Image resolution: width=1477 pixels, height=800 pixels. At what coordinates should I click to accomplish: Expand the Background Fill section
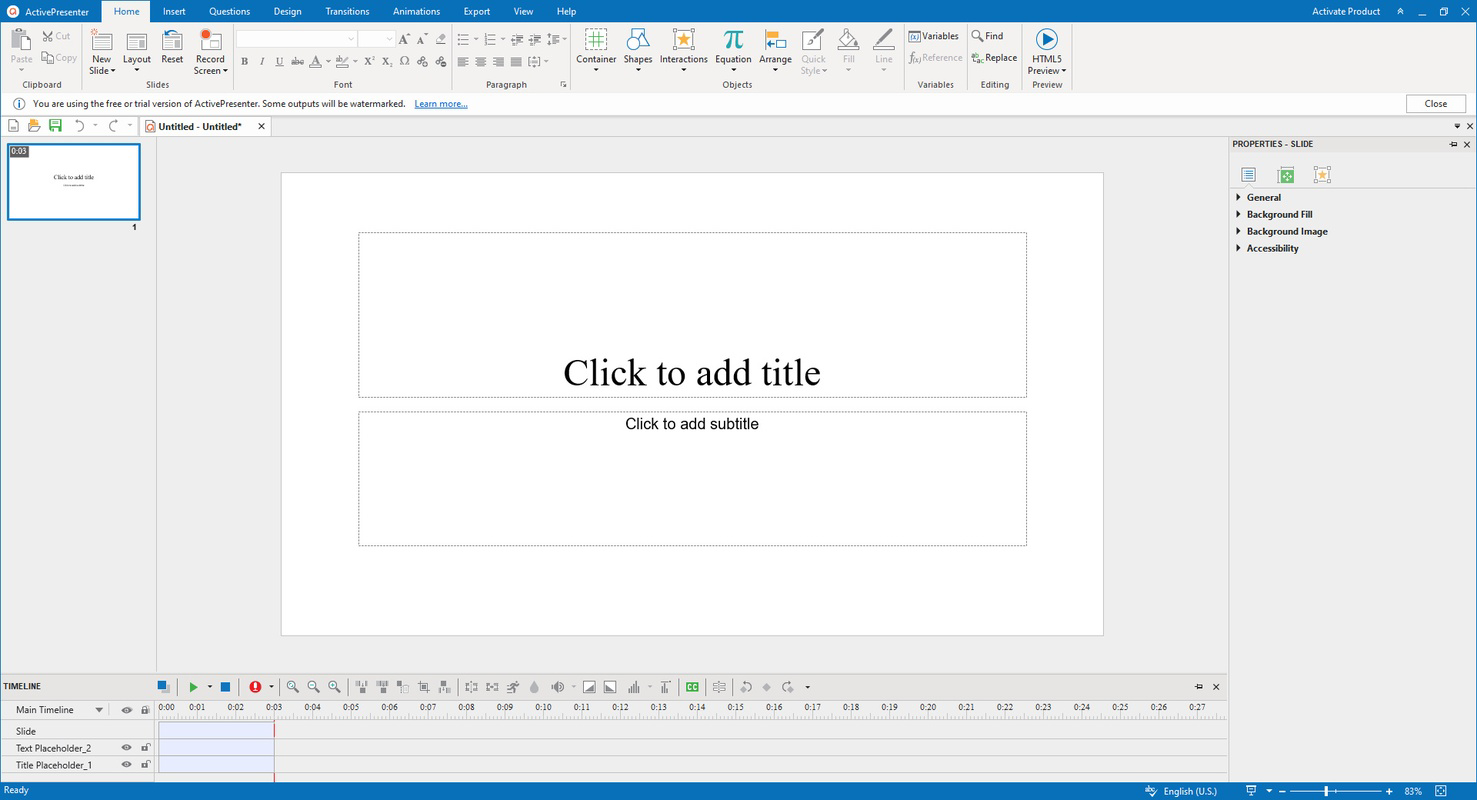point(1279,215)
